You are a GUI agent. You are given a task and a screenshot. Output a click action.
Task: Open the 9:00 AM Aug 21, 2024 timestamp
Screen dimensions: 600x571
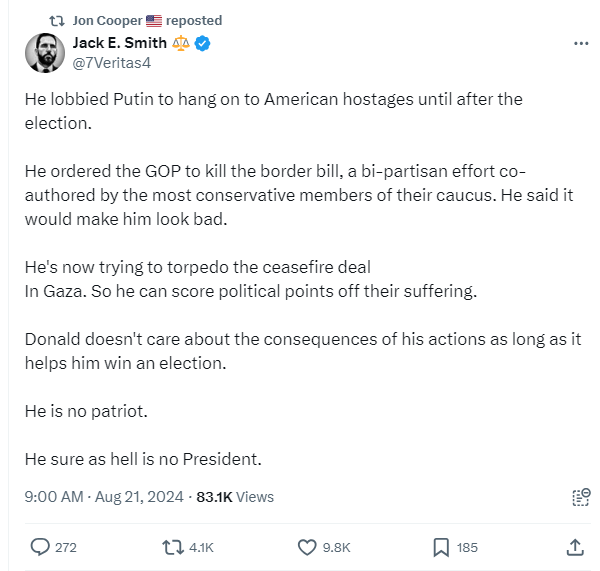coord(103,497)
